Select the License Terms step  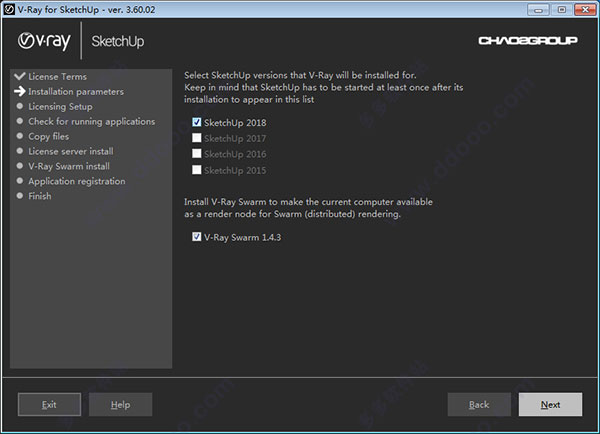(x=57, y=77)
